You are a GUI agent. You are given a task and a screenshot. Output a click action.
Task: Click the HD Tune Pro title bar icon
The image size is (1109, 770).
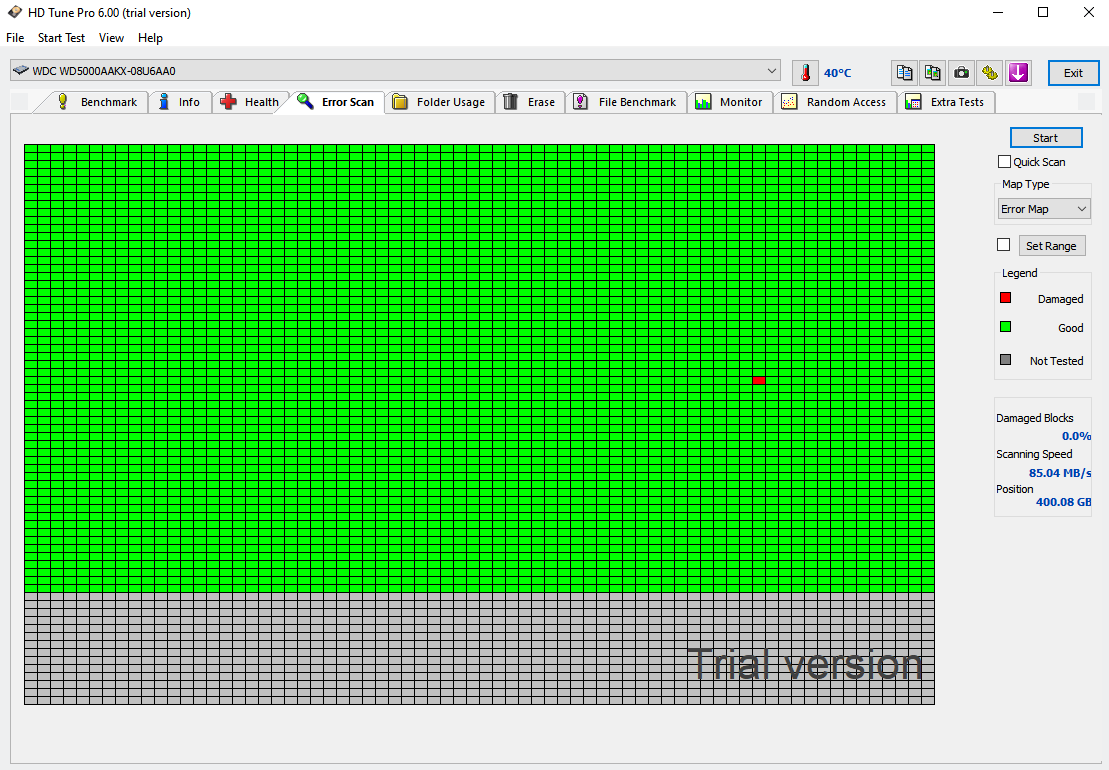(x=14, y=12)
